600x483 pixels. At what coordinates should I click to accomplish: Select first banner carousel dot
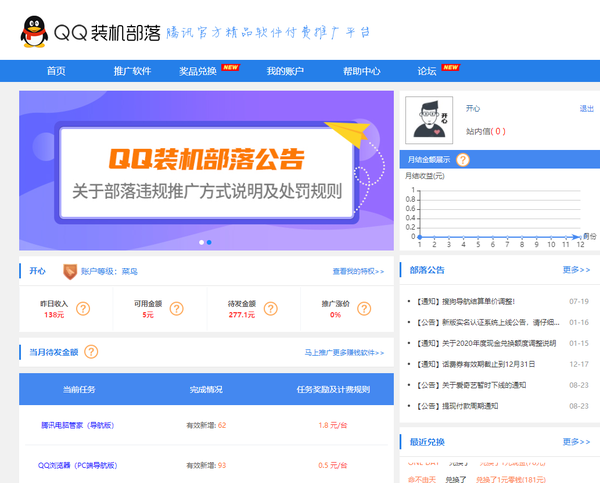[202, 242]
